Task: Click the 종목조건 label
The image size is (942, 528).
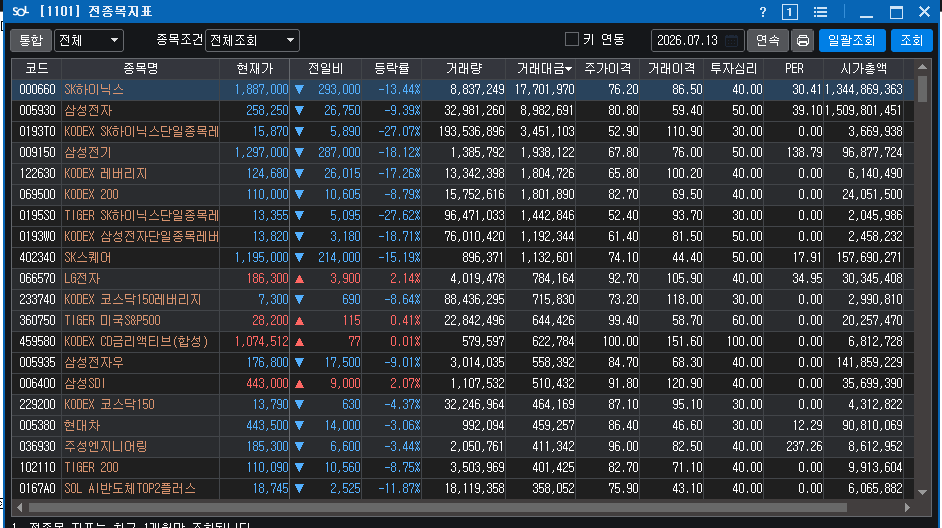Action: [179, 40]
